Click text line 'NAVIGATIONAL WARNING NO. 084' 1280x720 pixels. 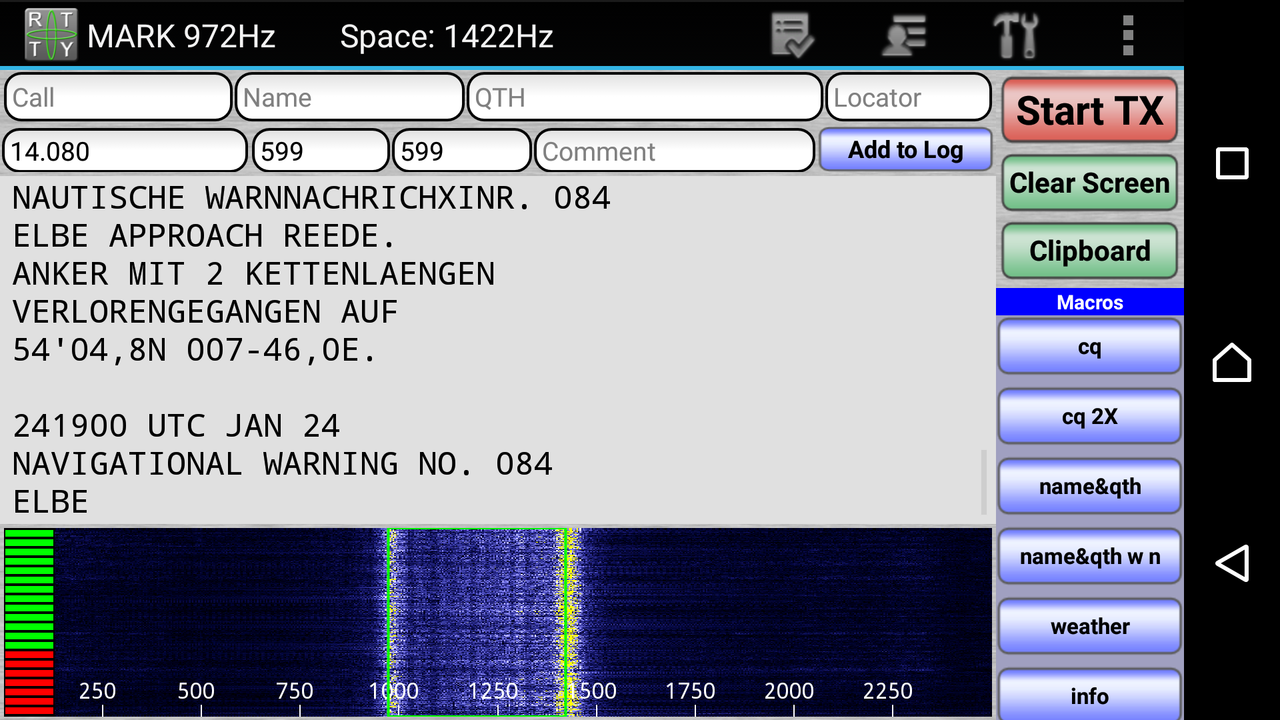click(x=282, y=464)
